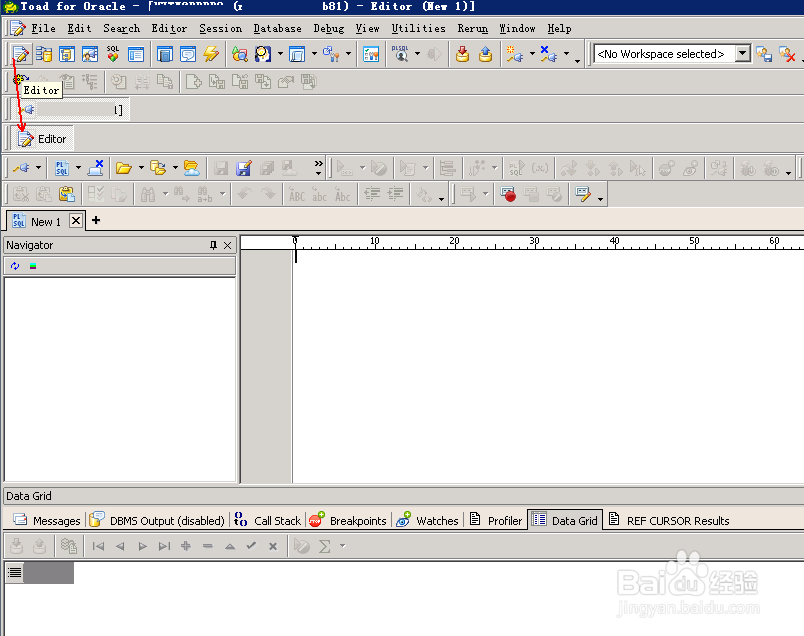
Task: Pin the Navigator panel
Action: coord(213,245)
